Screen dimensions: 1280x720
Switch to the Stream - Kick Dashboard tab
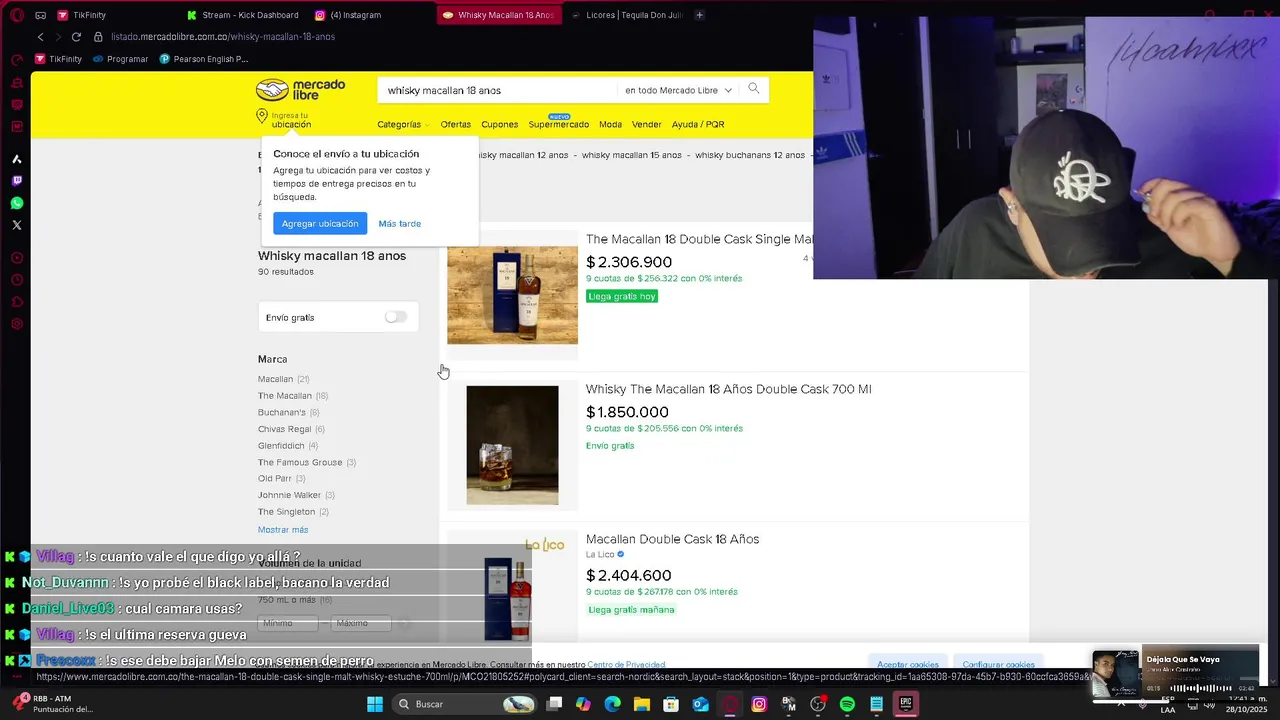click(x=243, y=15)
